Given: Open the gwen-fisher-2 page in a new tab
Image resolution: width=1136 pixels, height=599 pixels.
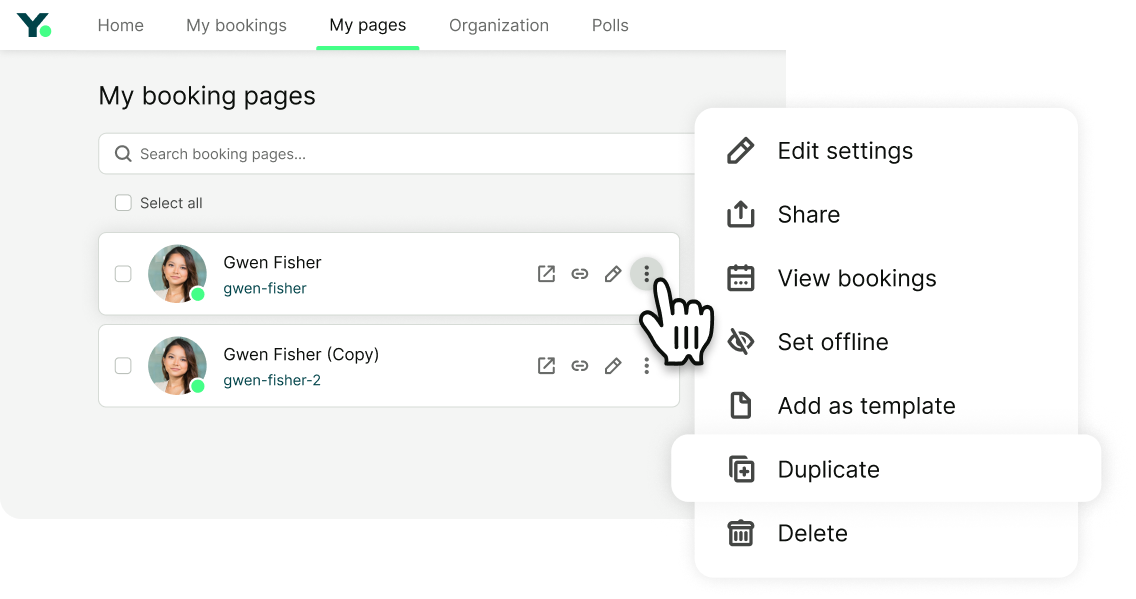Looking at the screenshot, I should [x=546, y=366].
